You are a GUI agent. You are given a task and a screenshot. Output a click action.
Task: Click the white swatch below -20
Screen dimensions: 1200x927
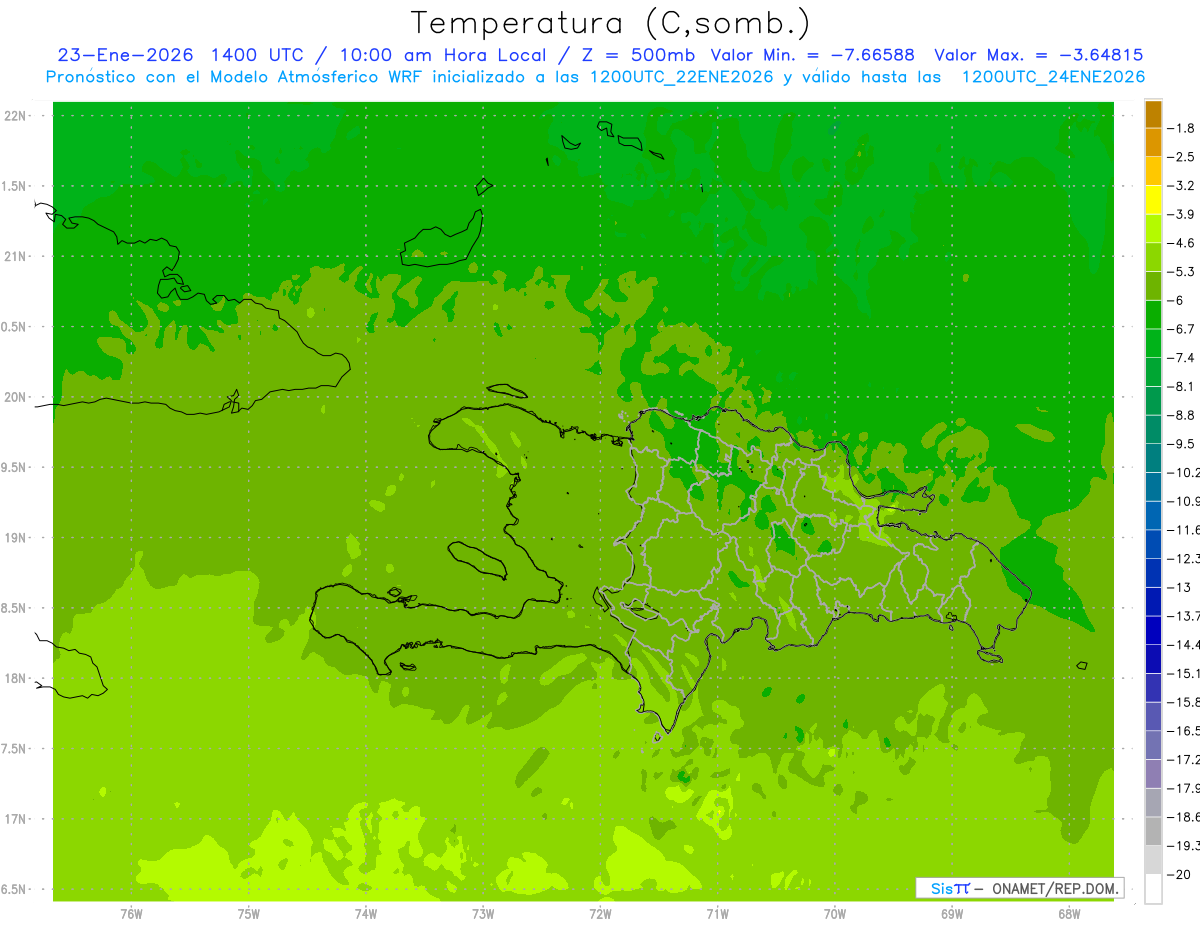tap(1153, 888)
